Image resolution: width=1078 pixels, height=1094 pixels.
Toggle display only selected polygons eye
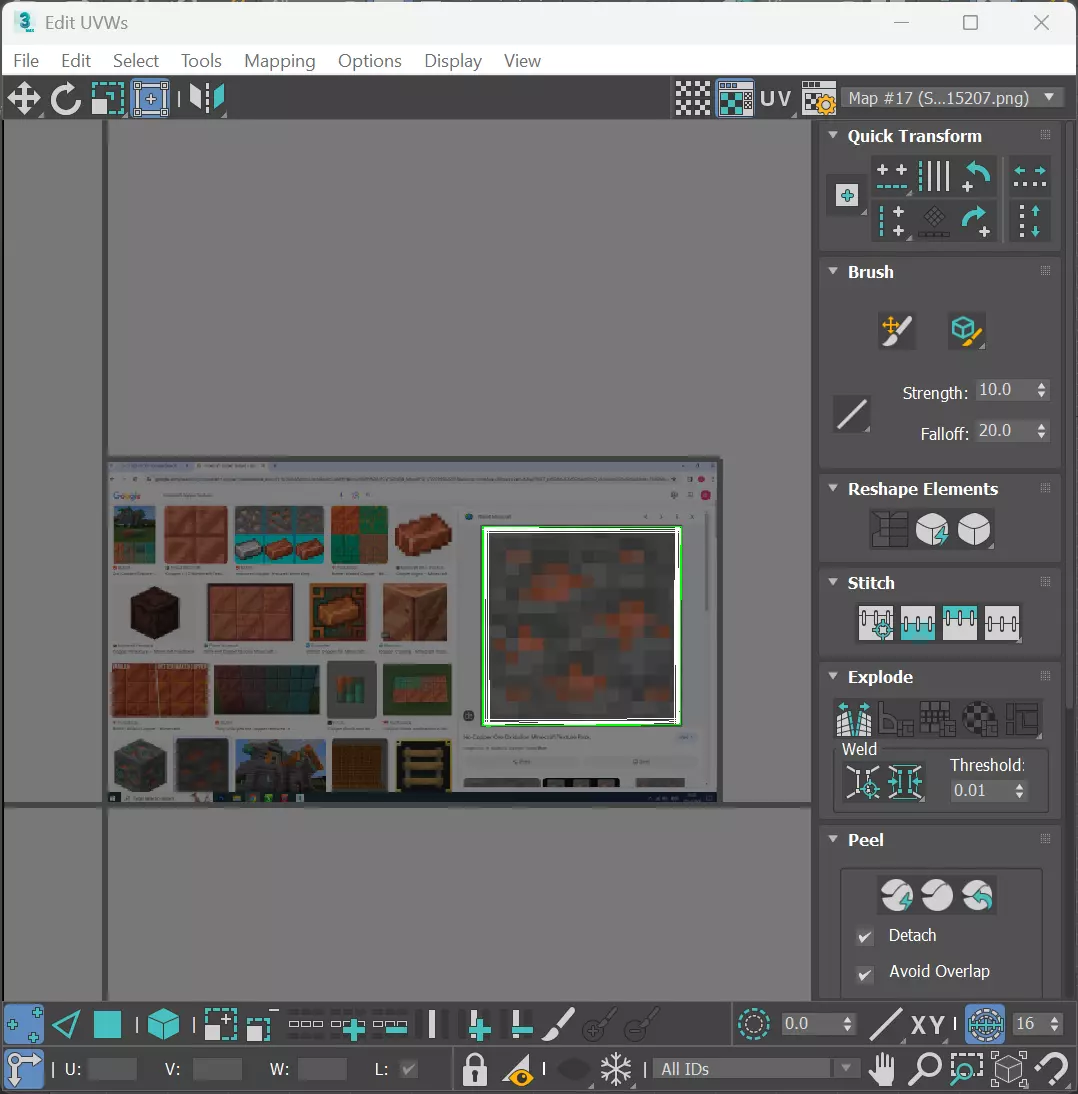coord(520,1068)
